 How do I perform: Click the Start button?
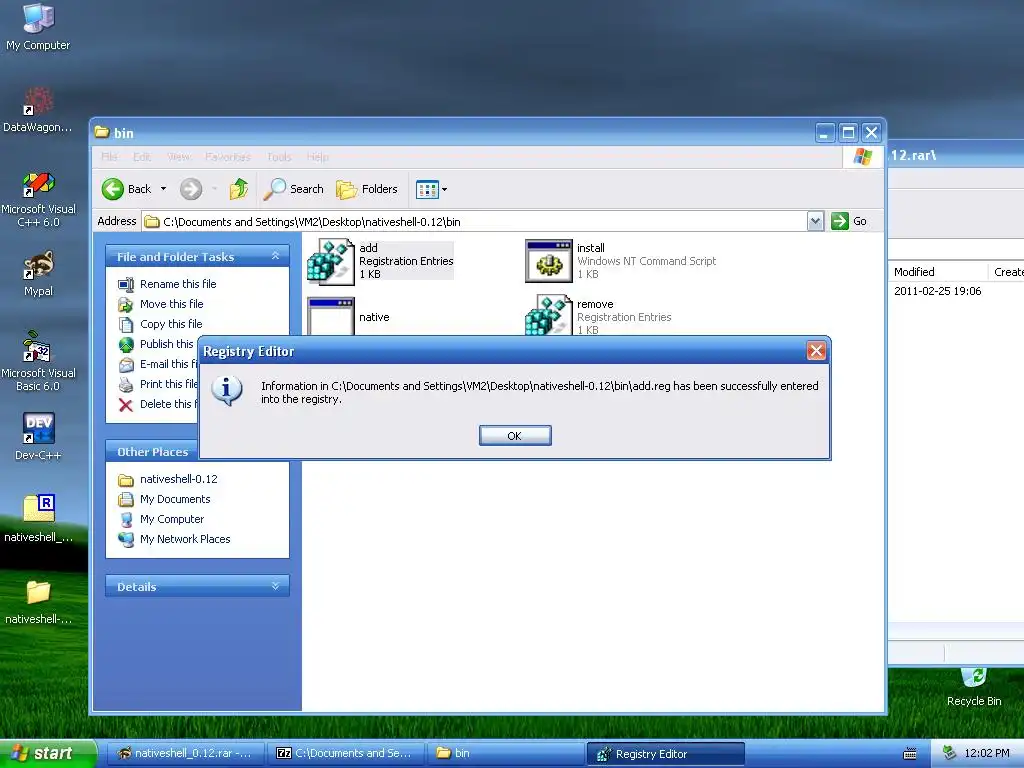47,754
